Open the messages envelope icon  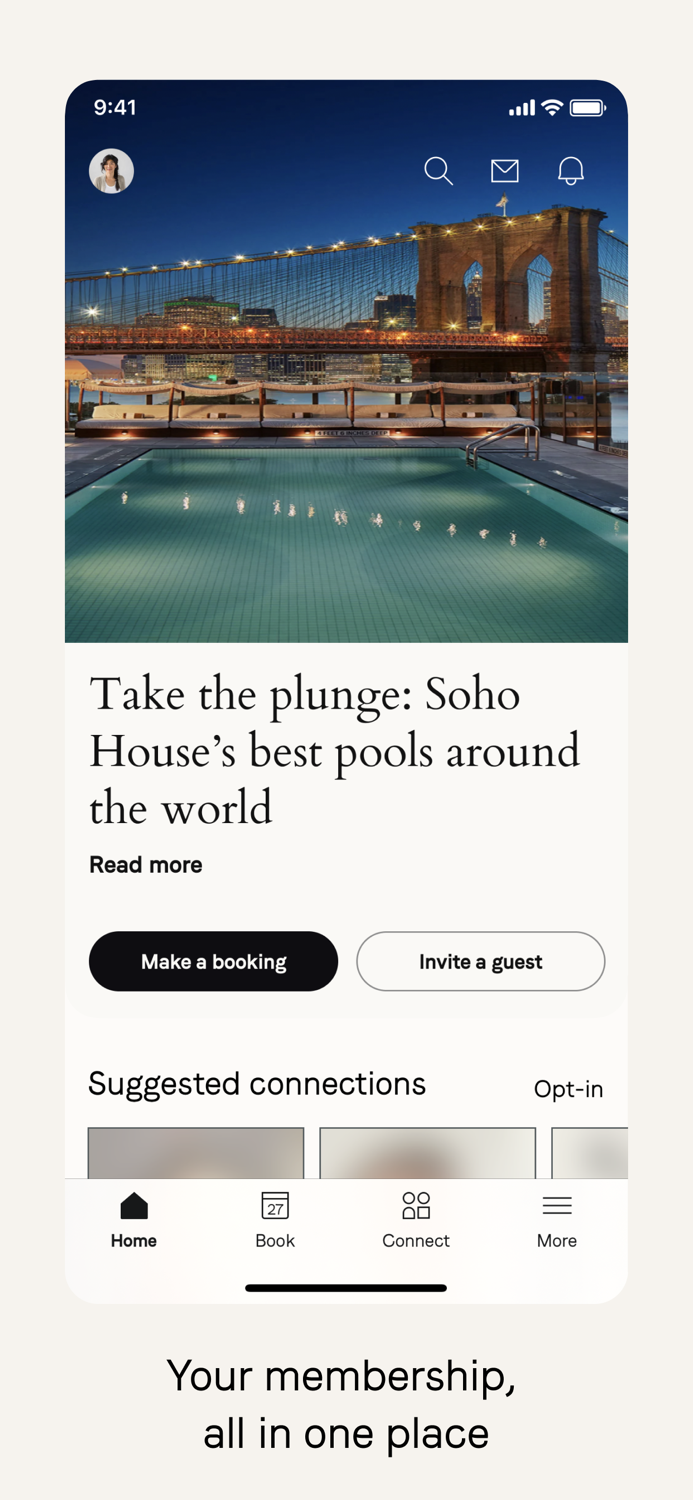[504, 171]
